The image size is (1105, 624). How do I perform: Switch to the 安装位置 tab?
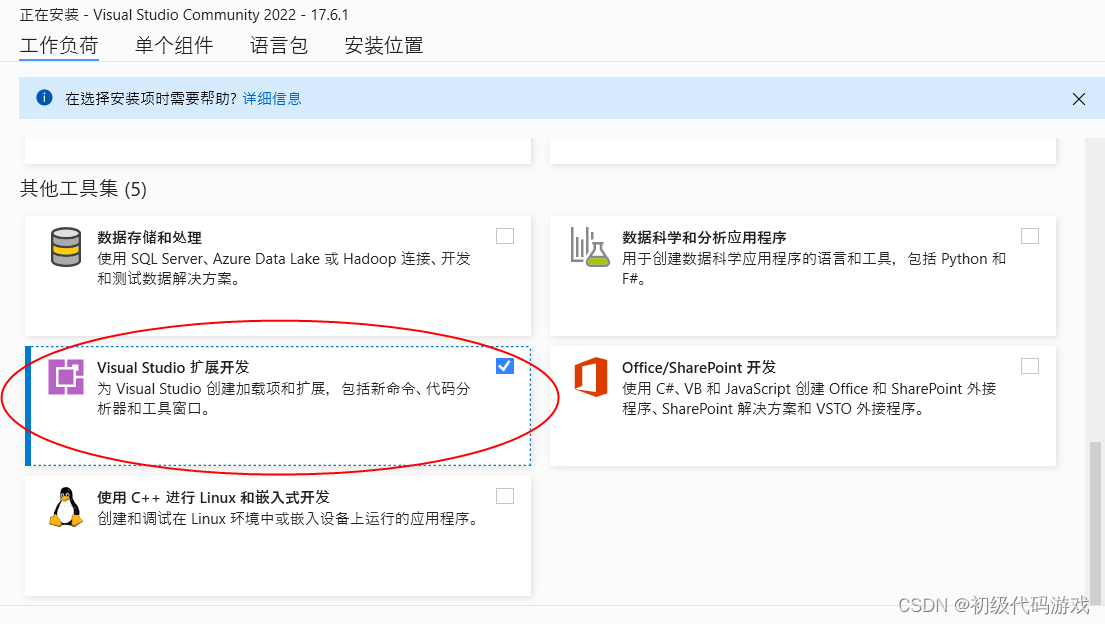pyautogui.click(x=384, y=46)
